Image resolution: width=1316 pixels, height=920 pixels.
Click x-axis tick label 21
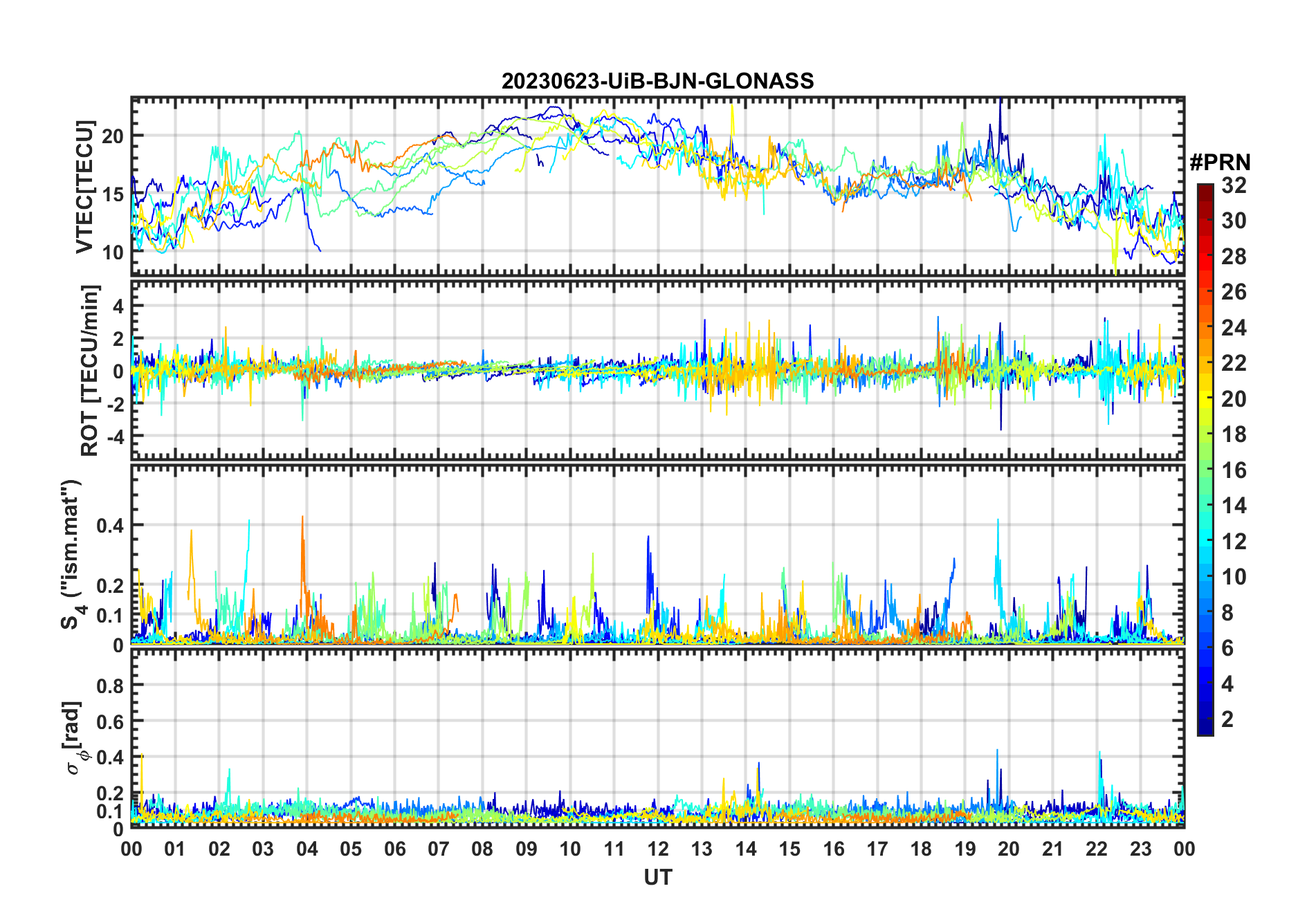tap(1052, 849)
